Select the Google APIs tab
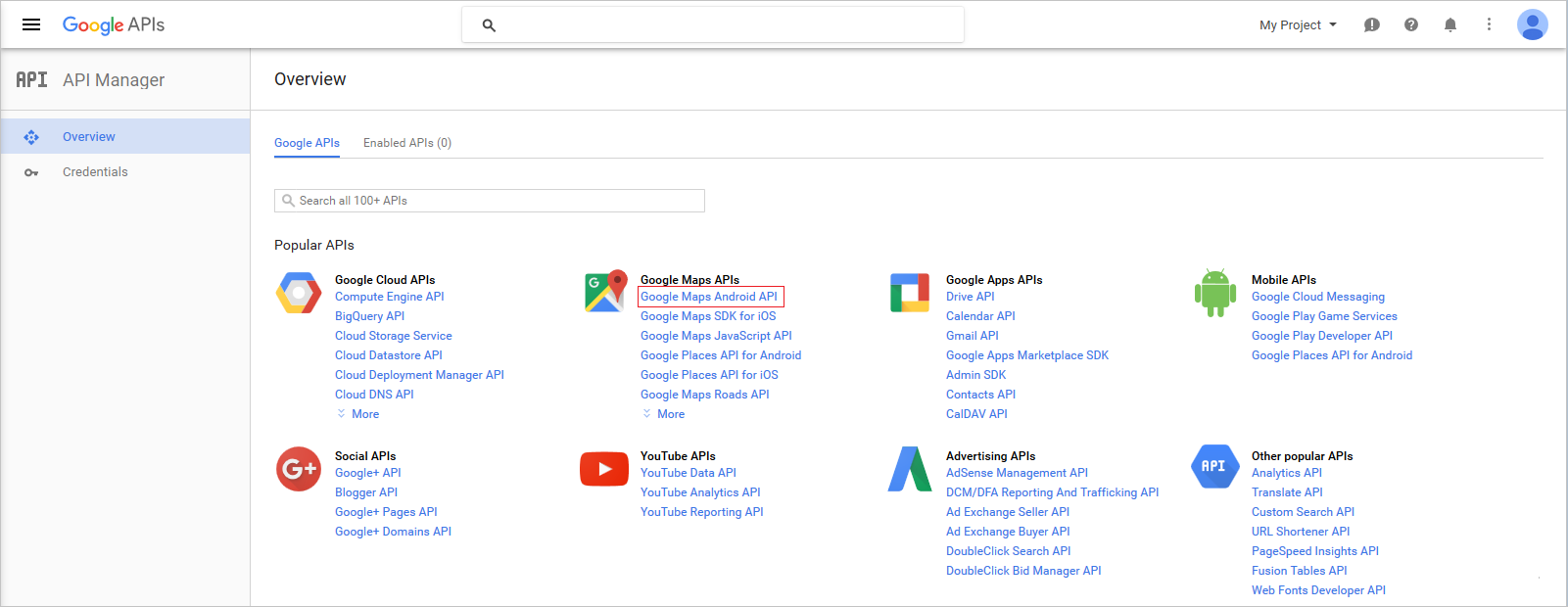The height and width of the screenshot is (607, 1568). [x=307, y=143]
